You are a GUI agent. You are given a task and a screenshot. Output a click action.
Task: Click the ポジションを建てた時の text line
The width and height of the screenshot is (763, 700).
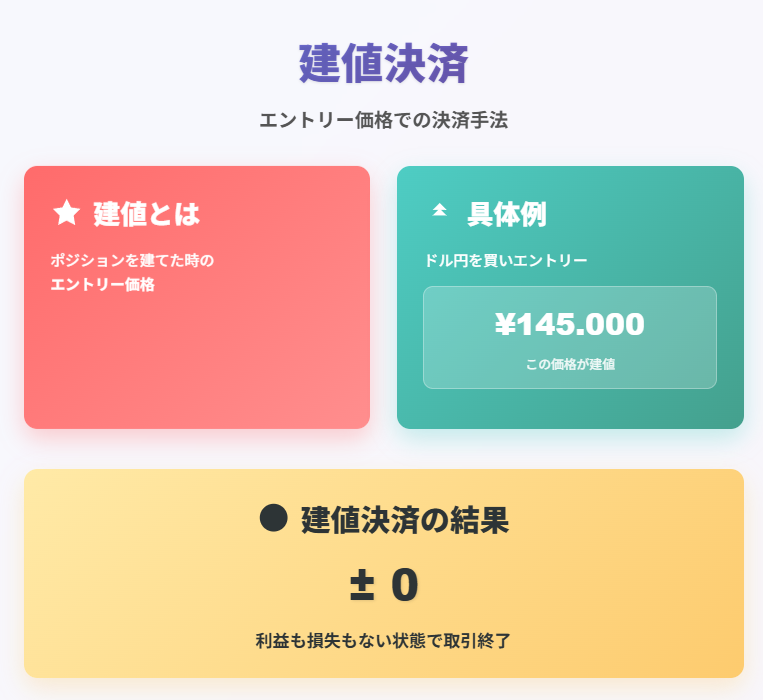(x=132, y=260)
